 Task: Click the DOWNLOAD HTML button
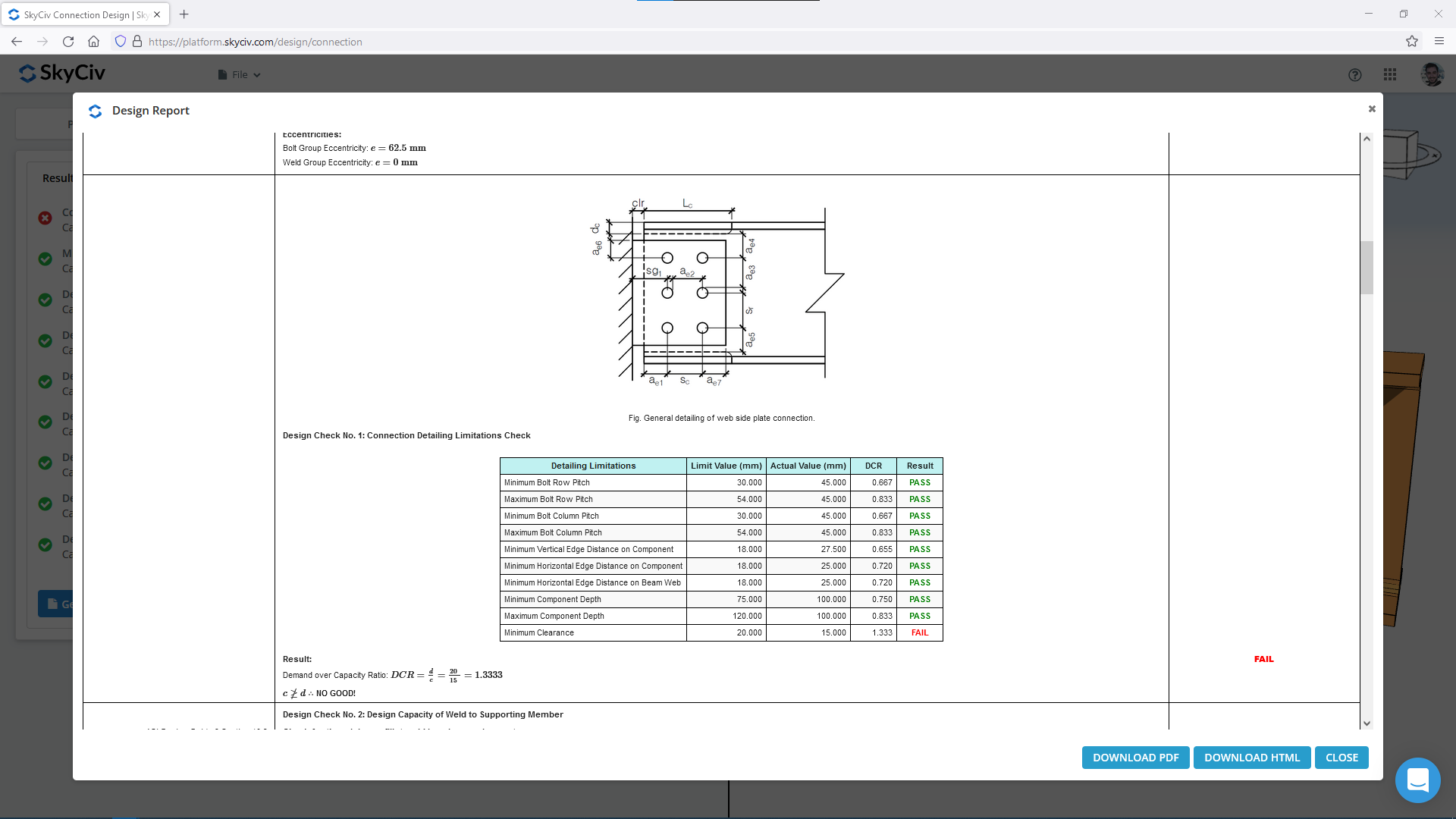(1251, 758)
